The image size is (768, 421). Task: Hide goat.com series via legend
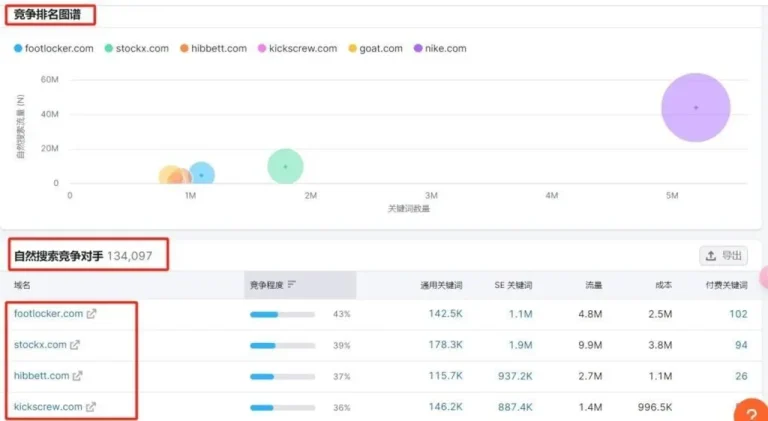click(374, 48)
